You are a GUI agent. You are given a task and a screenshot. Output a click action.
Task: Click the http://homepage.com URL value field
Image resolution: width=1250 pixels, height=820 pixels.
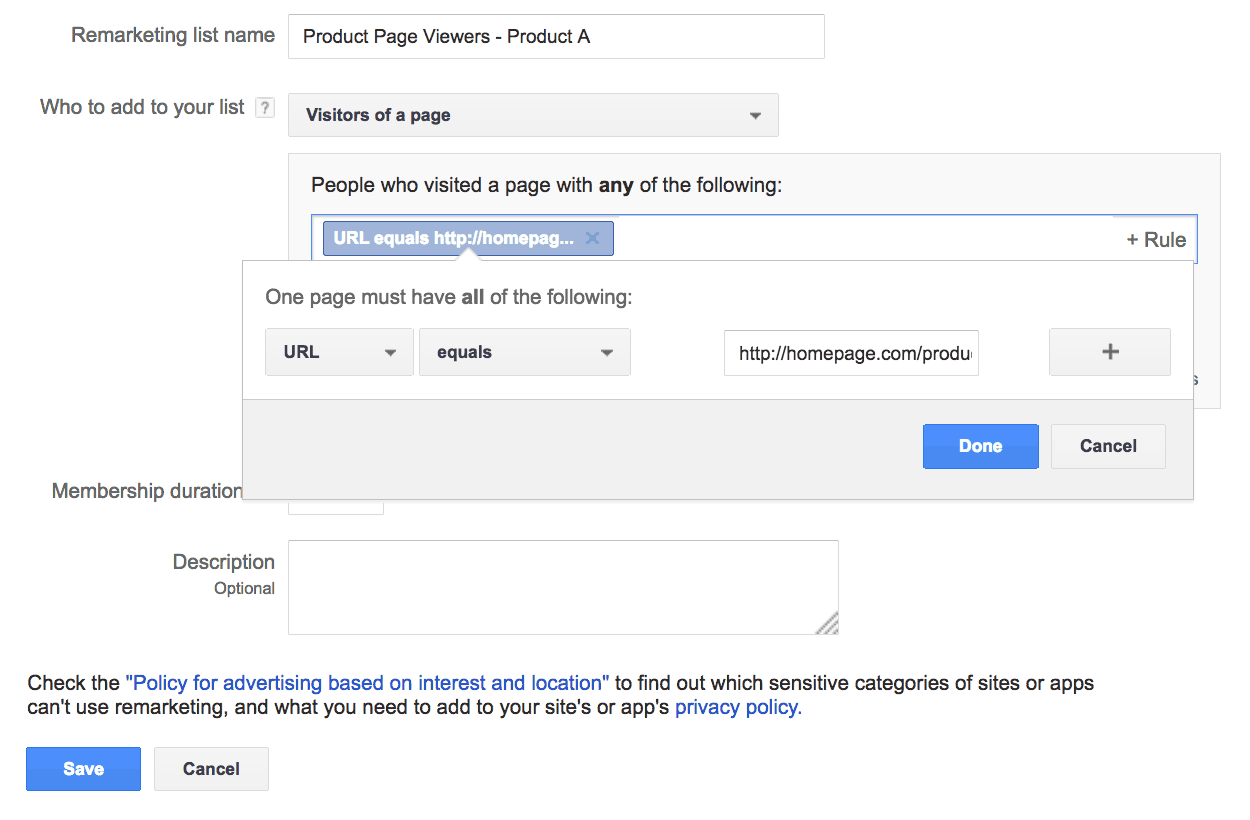pyautogui.click(x=851, y=352)
